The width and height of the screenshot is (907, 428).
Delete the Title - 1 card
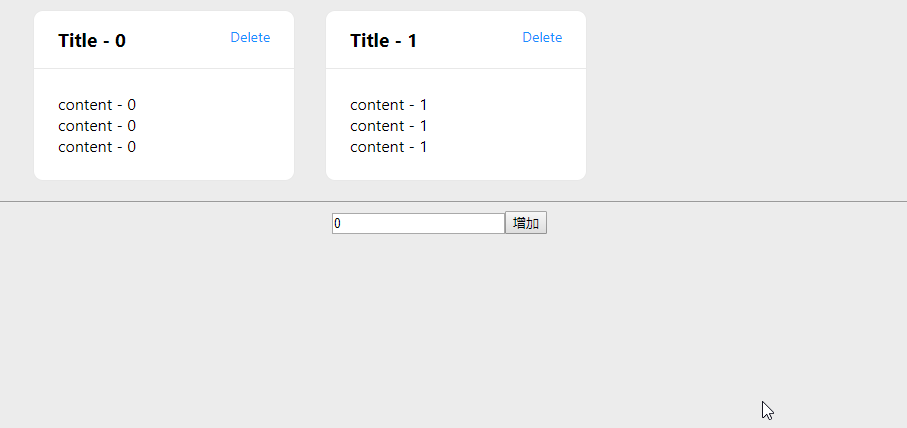pyautogui.click(x=542, y=38)
